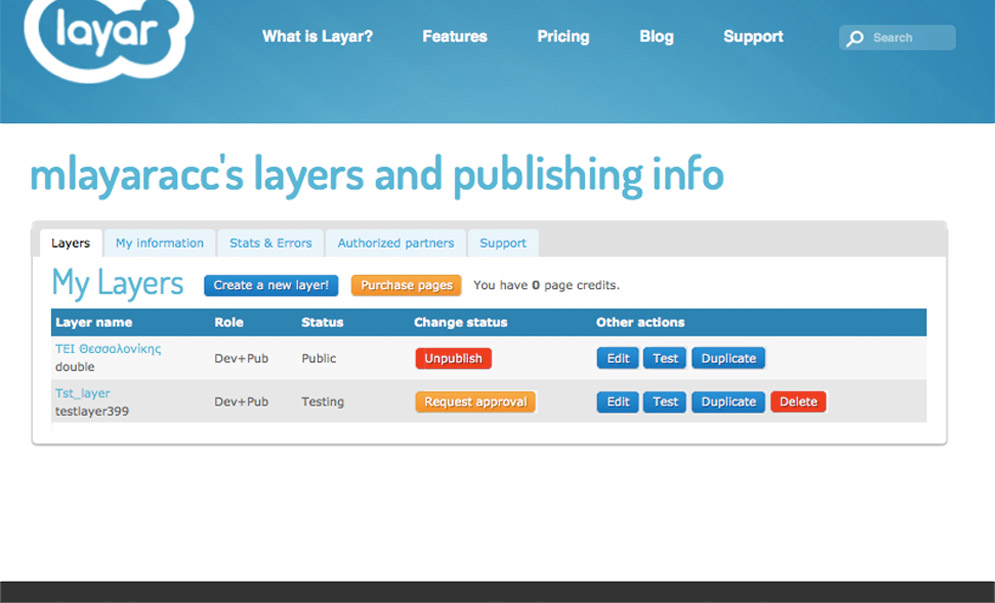Click the search magnifier icon
The height and width of the screenshot is (603, 995).
[x=855, y=38]
